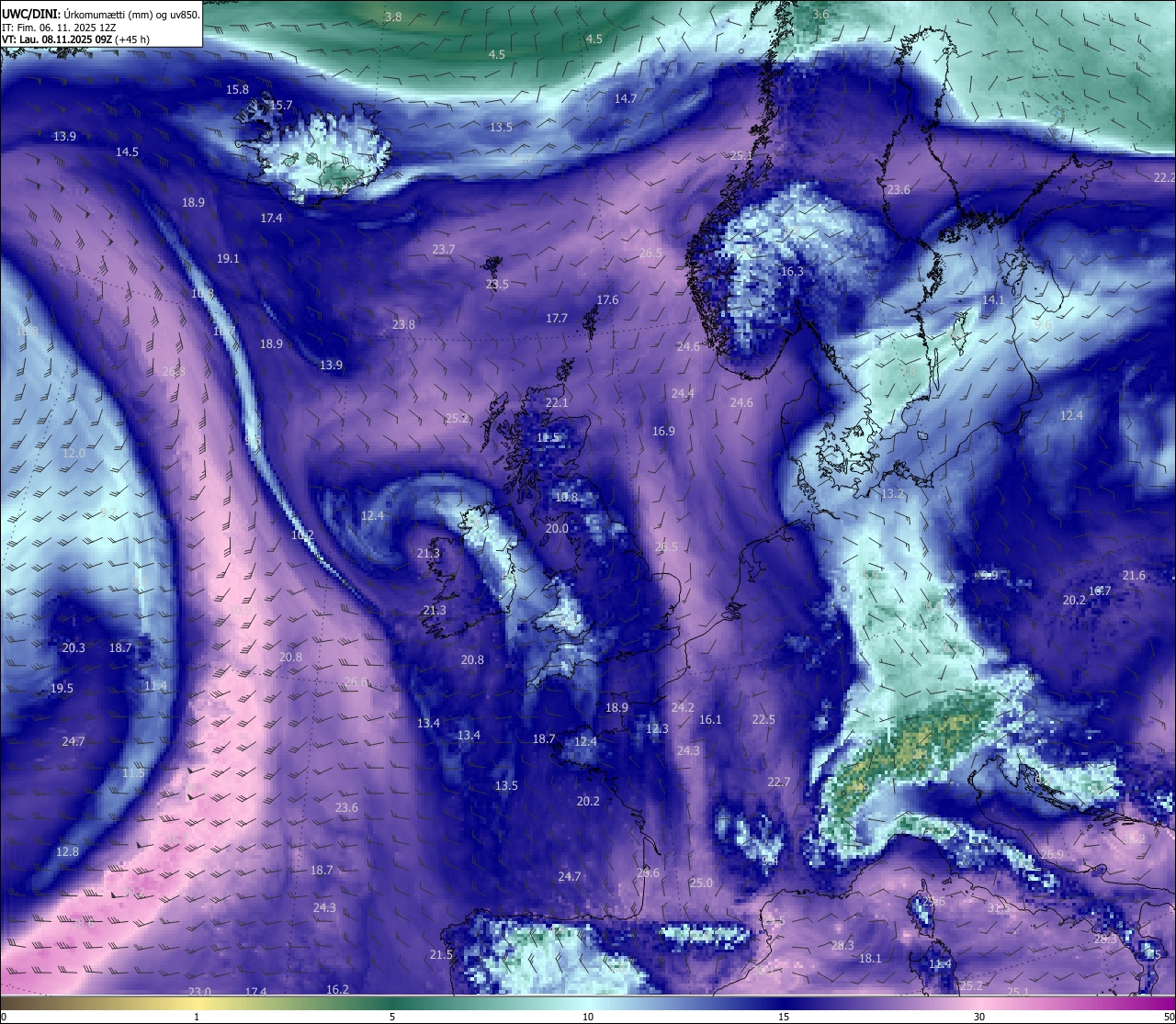Click the 14.1 value over Finland
This screenshot has height=1024, width=1176.
[993, 300]
